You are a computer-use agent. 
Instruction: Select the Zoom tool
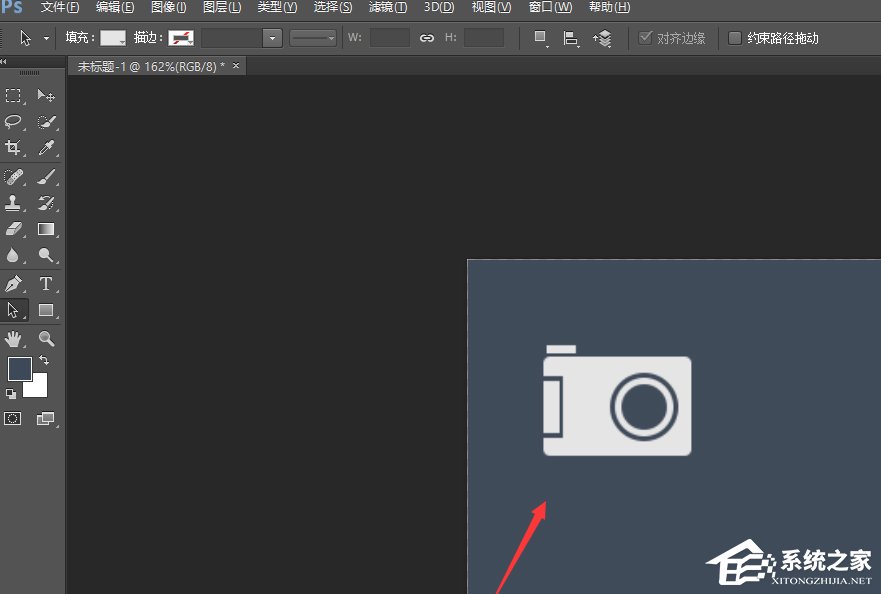(46, 338)
